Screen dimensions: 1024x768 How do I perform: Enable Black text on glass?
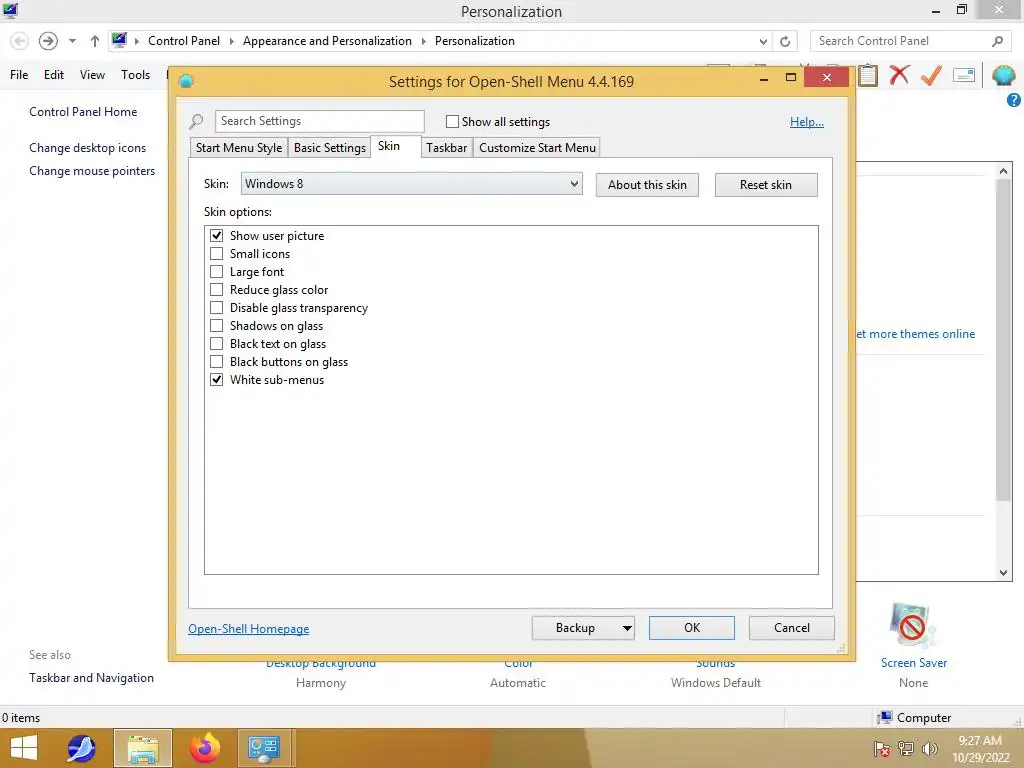click(216, 344)
